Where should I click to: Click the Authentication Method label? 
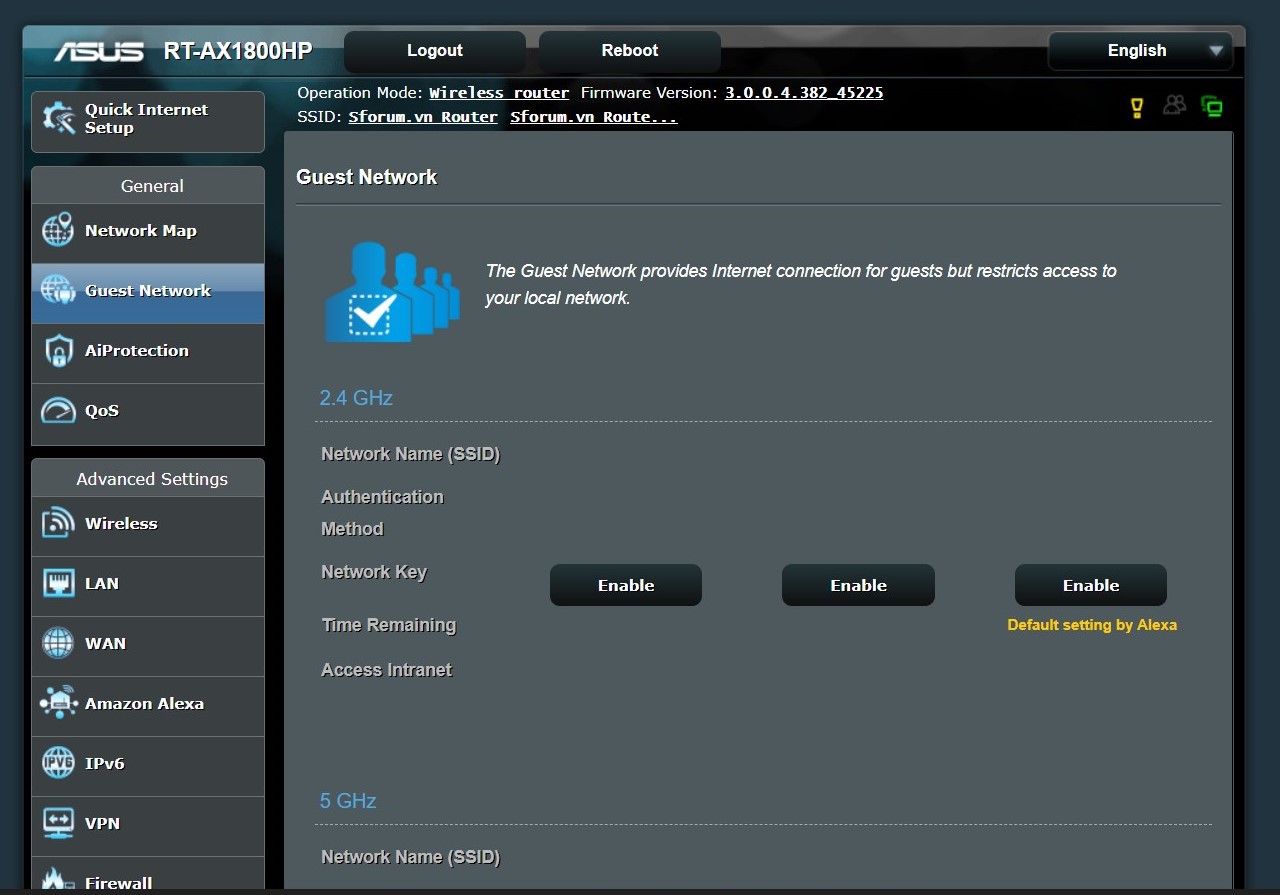tap(382, 513)
